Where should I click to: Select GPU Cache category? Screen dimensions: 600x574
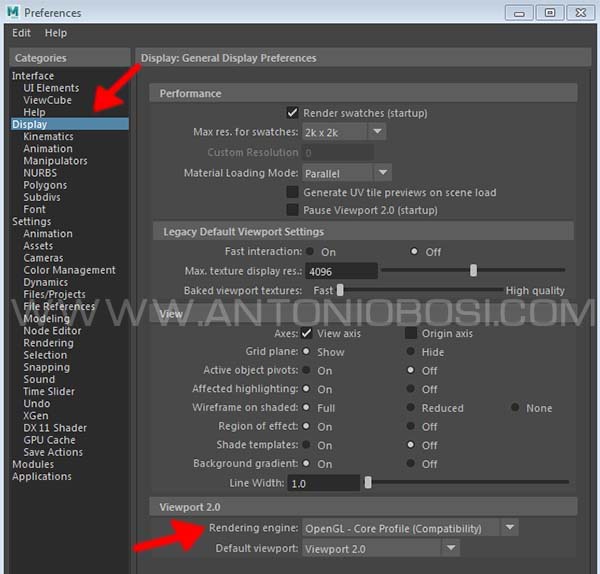point(49,440)
